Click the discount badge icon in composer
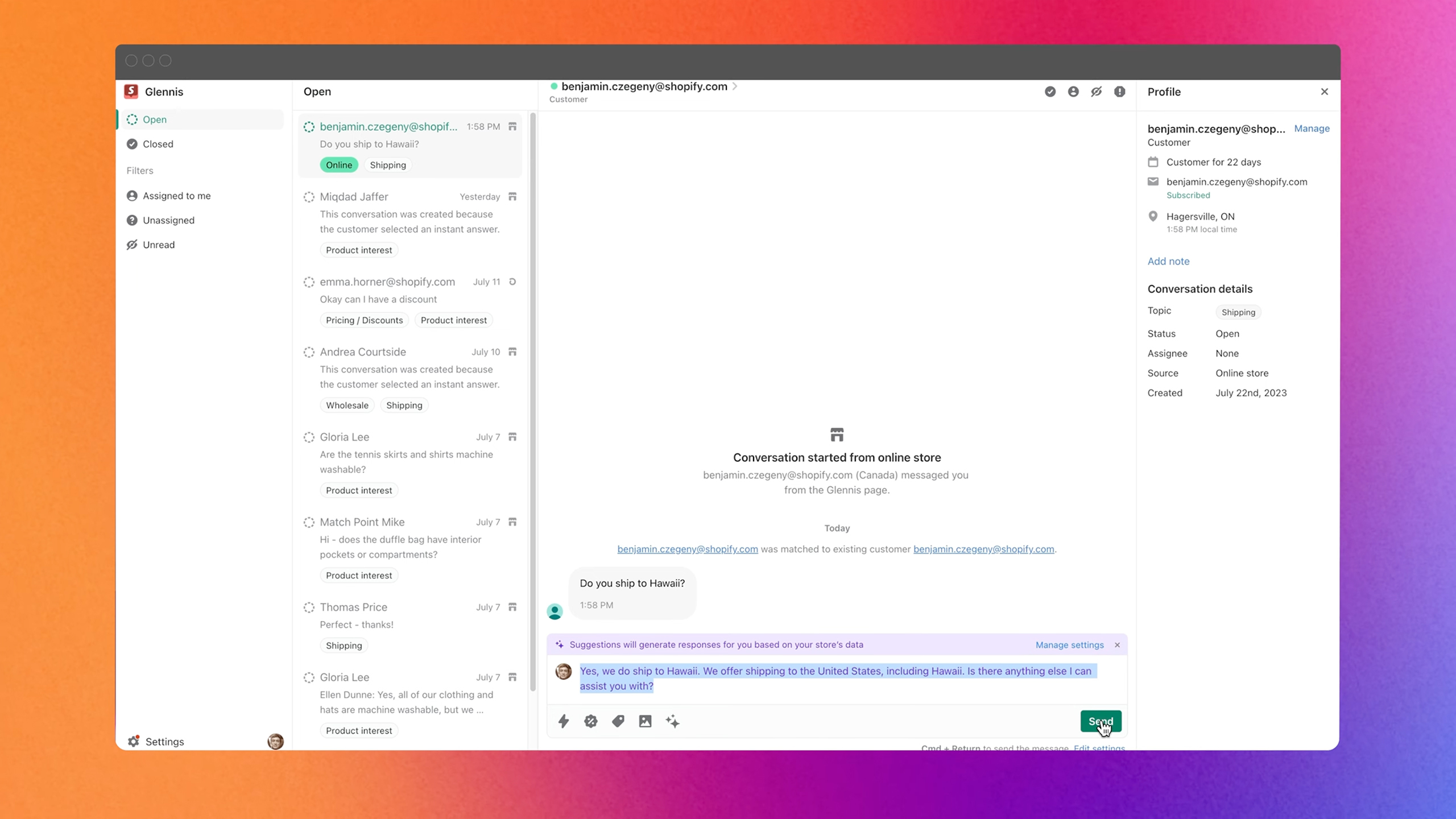The image size is (1456, 819). point(590,721)
